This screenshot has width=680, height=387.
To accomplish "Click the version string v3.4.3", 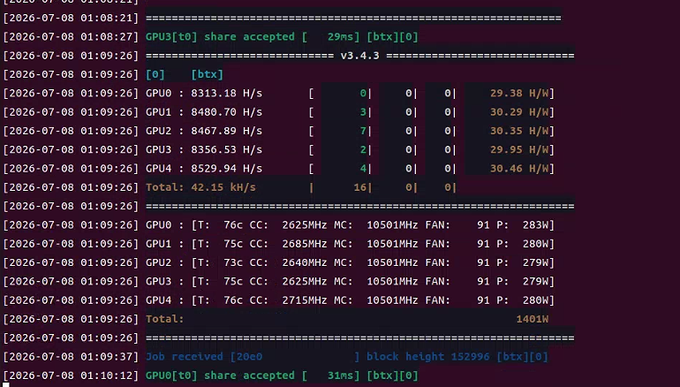I will point(360,56).
